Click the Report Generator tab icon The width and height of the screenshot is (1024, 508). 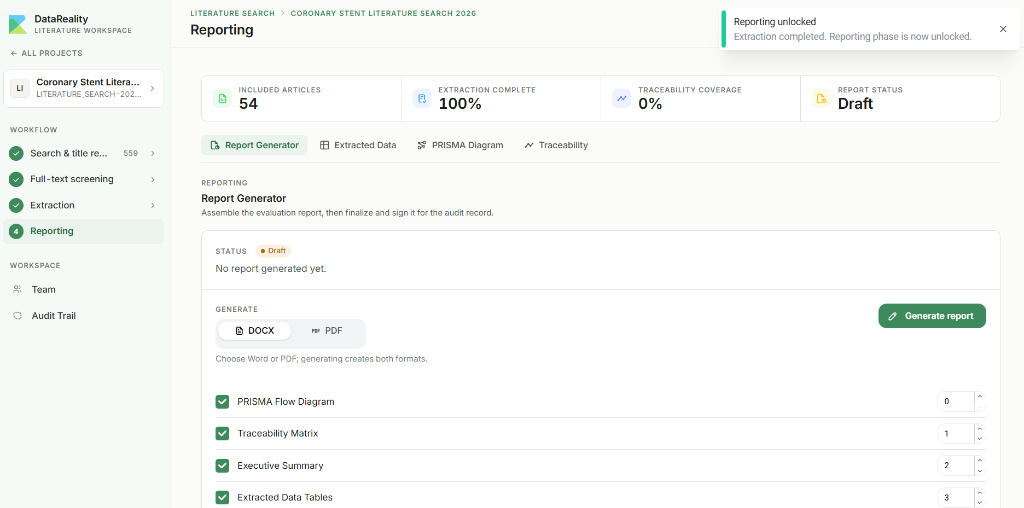point(214,145)
